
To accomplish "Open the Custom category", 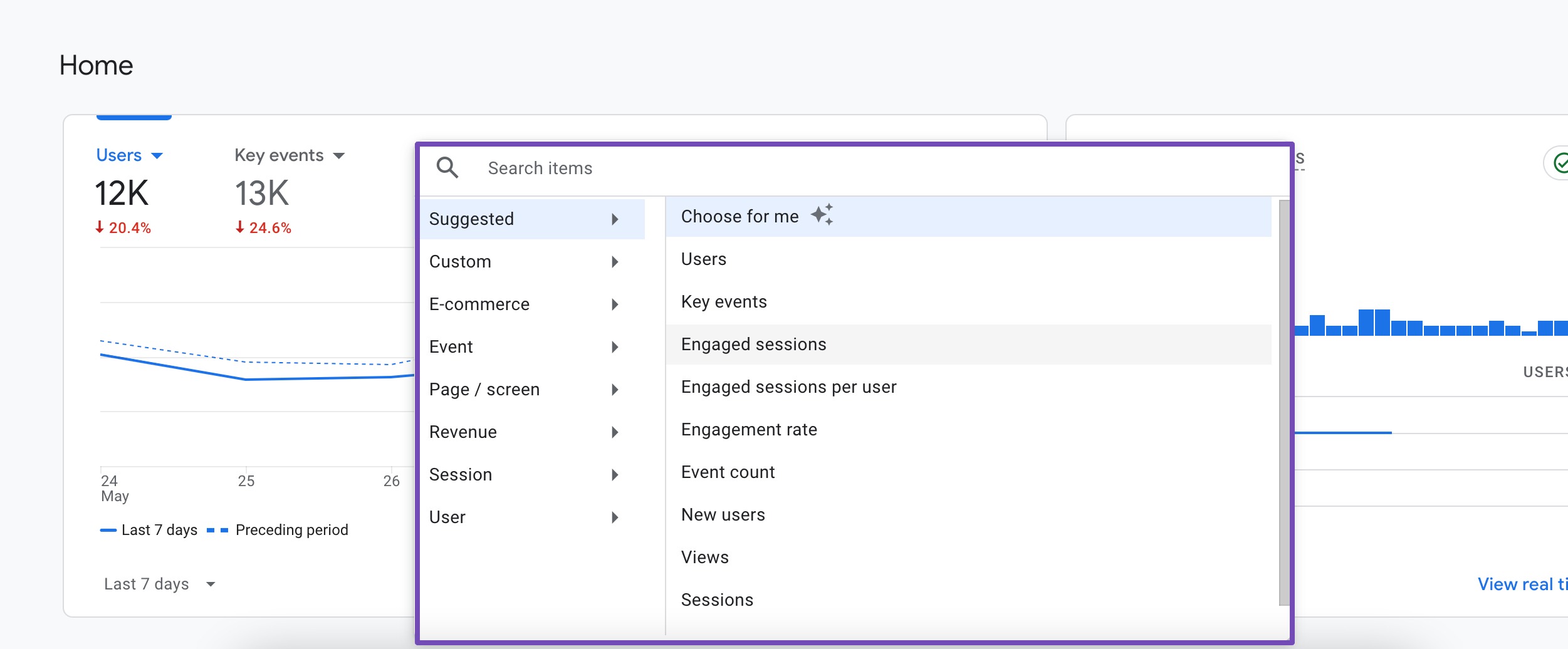I will pyautogui.click(x=532, y=261).
